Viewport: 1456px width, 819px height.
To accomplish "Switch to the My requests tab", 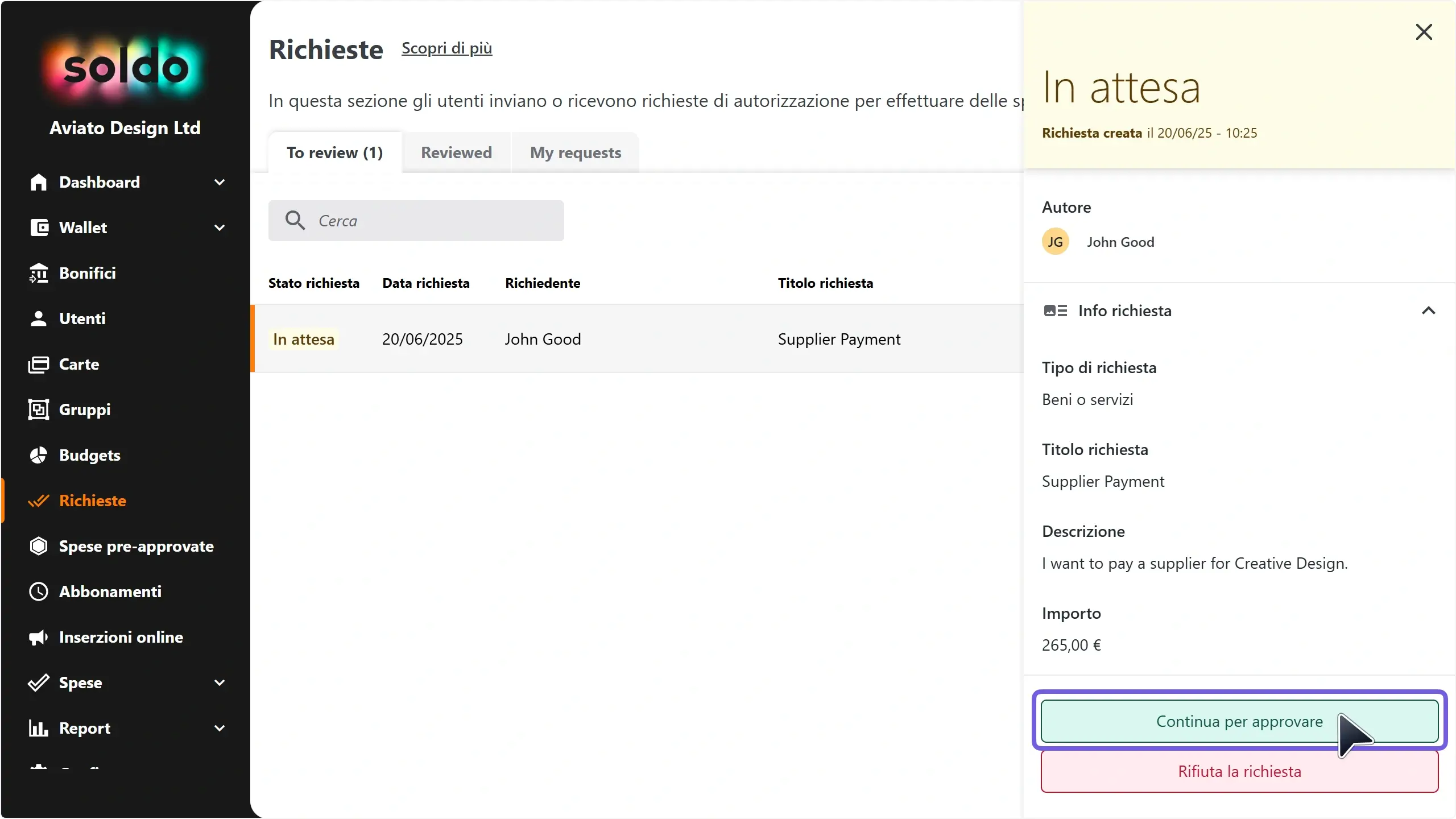I will coord(576,152).
